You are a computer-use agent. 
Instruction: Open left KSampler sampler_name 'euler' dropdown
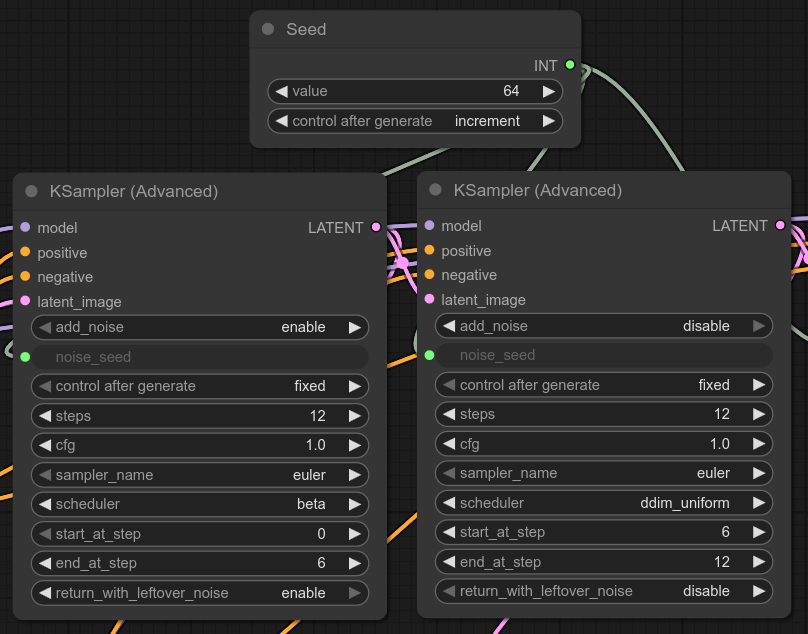[200, 475]
